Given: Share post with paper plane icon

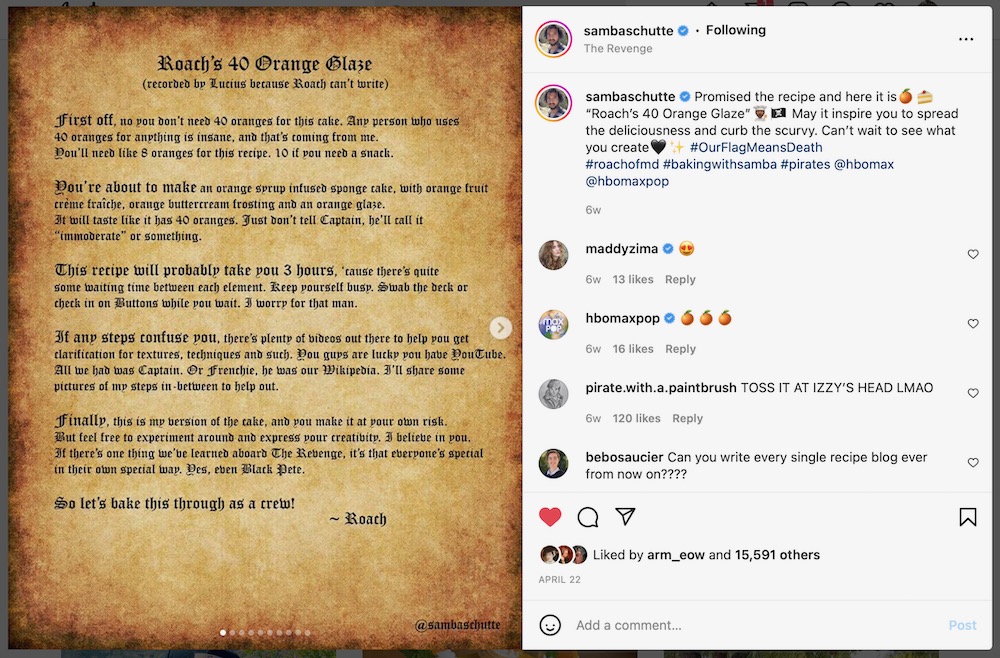Looking at the screenshot, I should tap(625, 516).
